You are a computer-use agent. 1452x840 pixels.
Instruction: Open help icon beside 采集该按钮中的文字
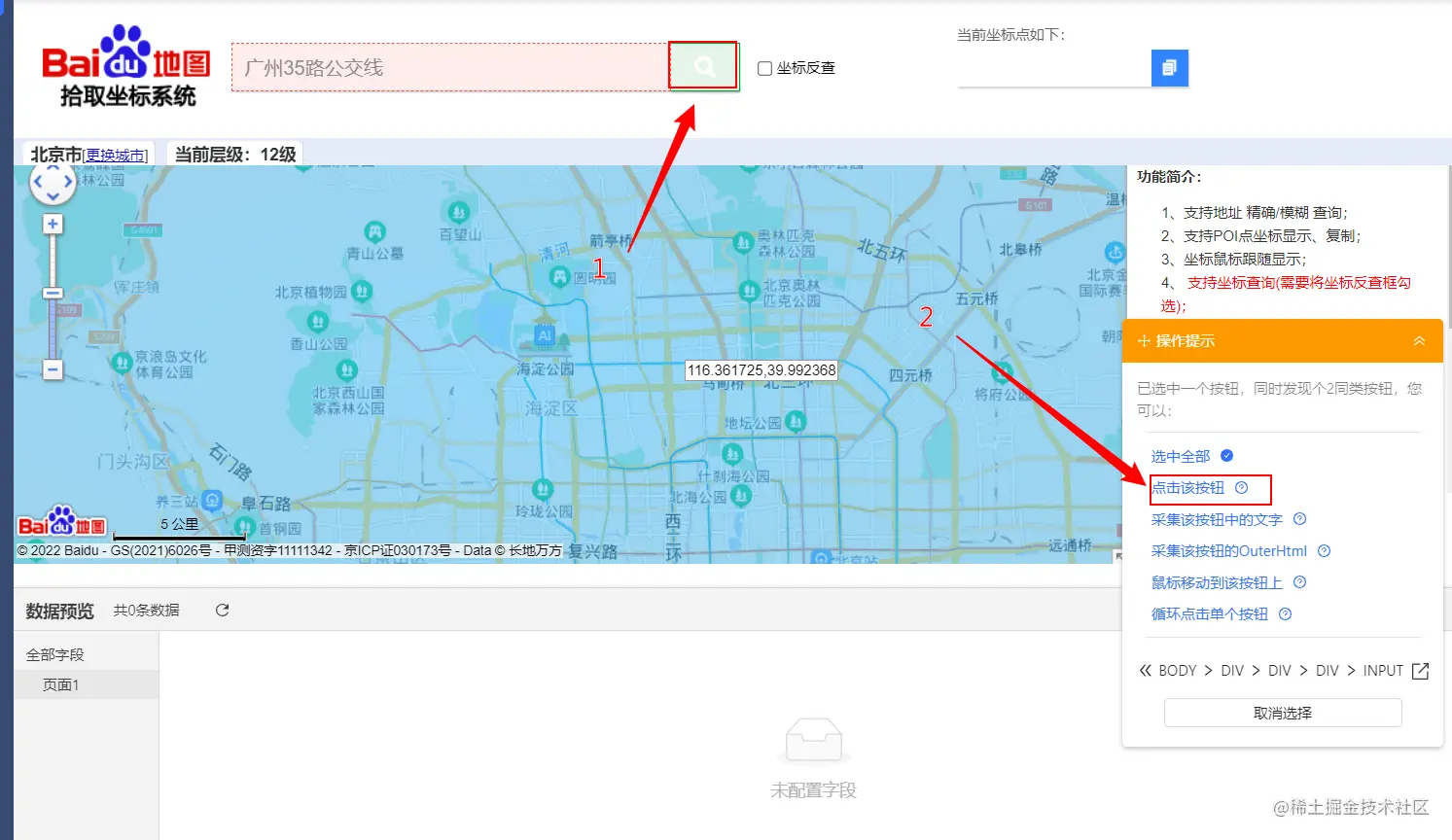[1299, 519]
